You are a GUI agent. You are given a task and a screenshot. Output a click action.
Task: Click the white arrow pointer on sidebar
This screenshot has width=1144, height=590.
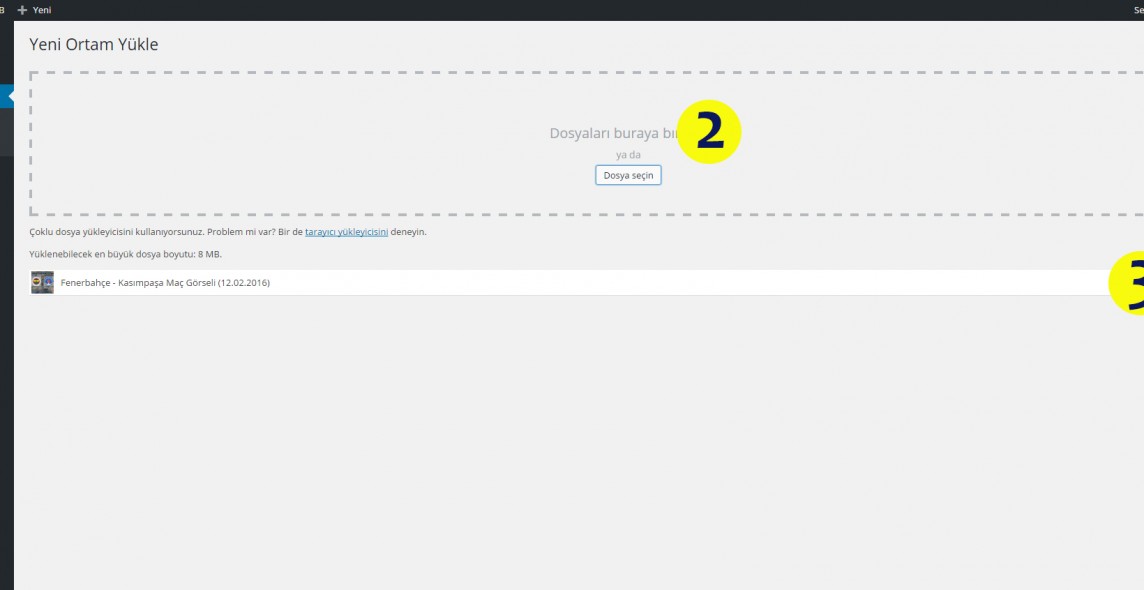10,97
